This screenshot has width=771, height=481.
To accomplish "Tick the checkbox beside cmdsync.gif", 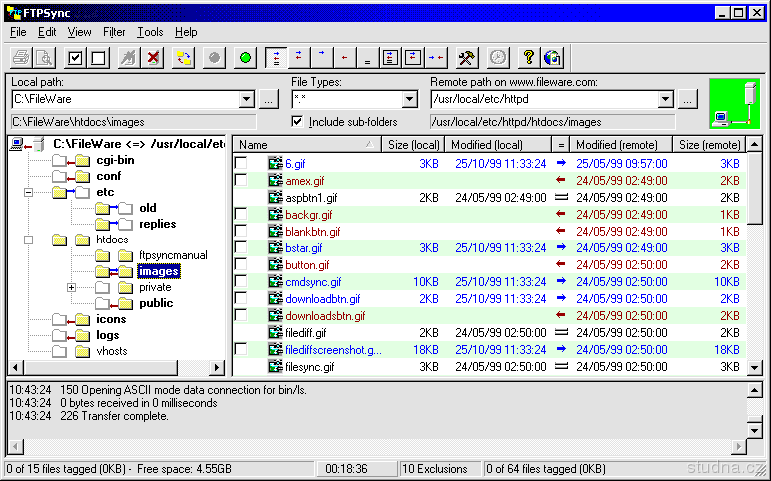I will pos(241,282).
